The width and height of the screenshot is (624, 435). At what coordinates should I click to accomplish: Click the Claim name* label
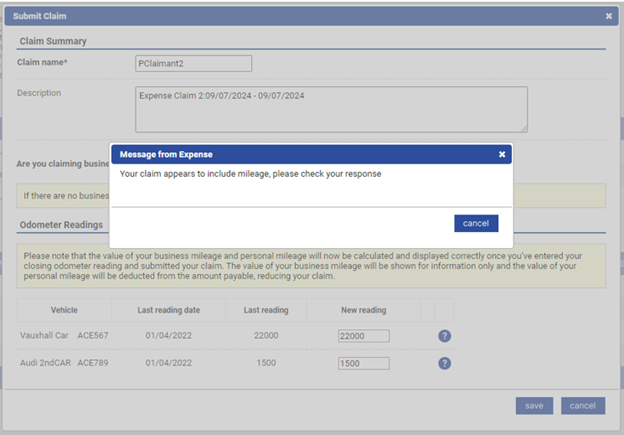[42, 62]
